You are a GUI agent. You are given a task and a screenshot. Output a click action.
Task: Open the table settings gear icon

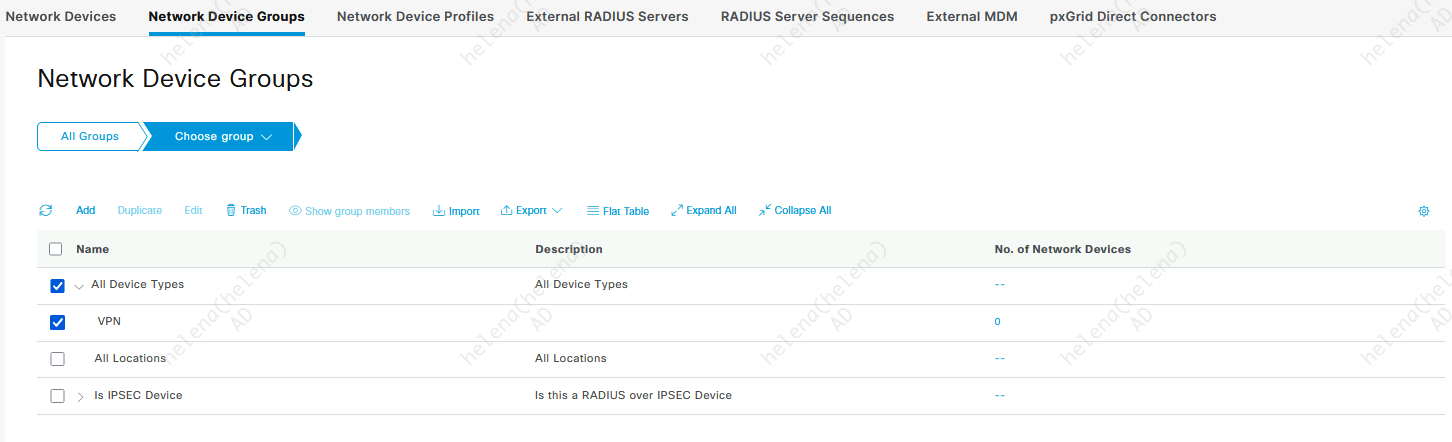click(x=1424, y=211)
